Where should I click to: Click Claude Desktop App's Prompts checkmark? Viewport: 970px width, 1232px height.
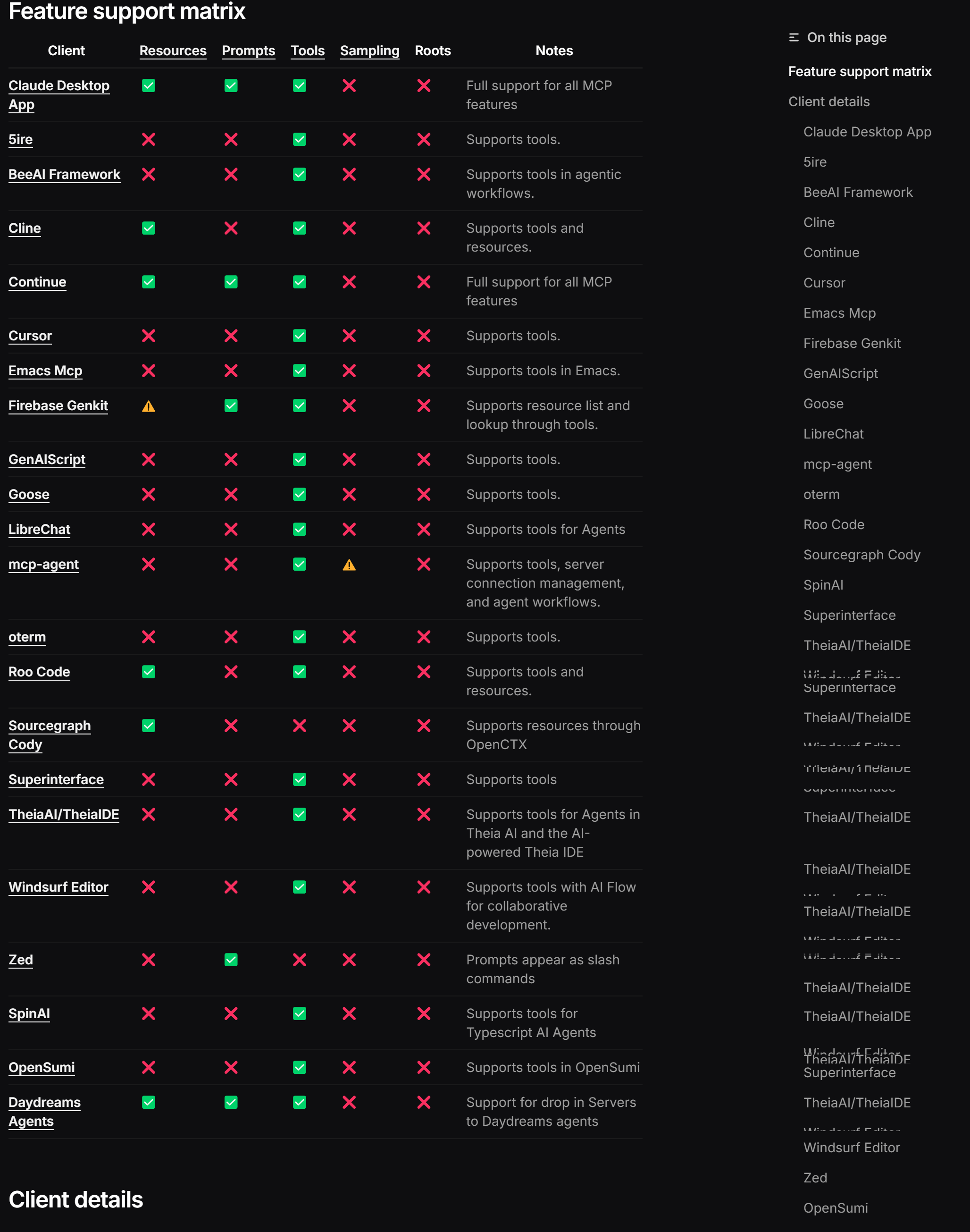231,85
